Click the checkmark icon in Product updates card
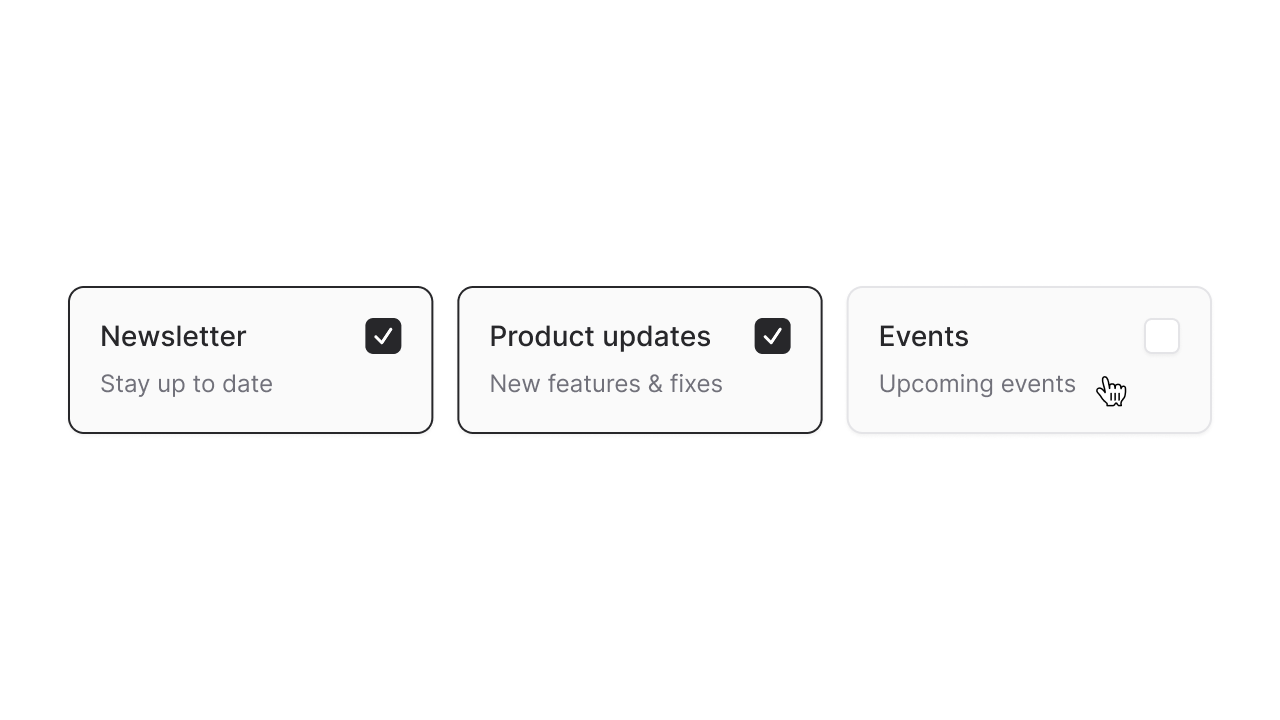The height and width of the screenshot is (720, 1280). pyautogui.click(x=772, y=336)
